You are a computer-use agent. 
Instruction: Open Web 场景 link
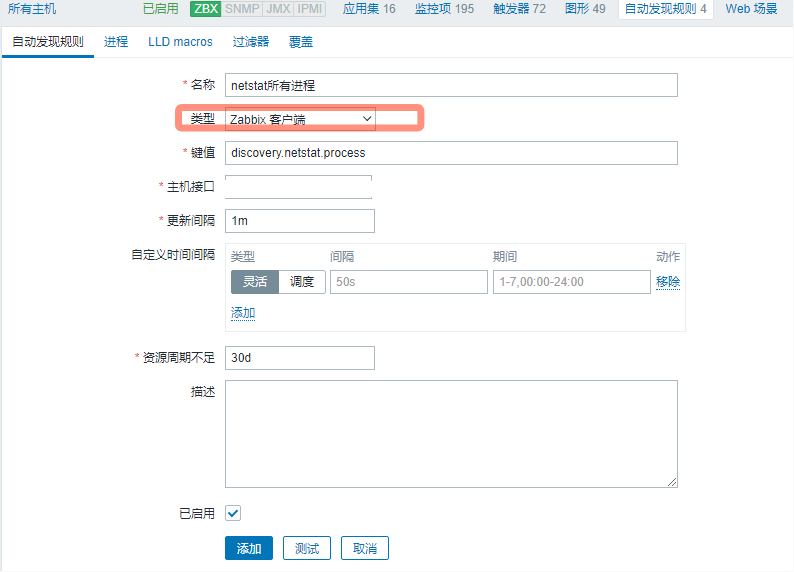(x=751, y=9)
